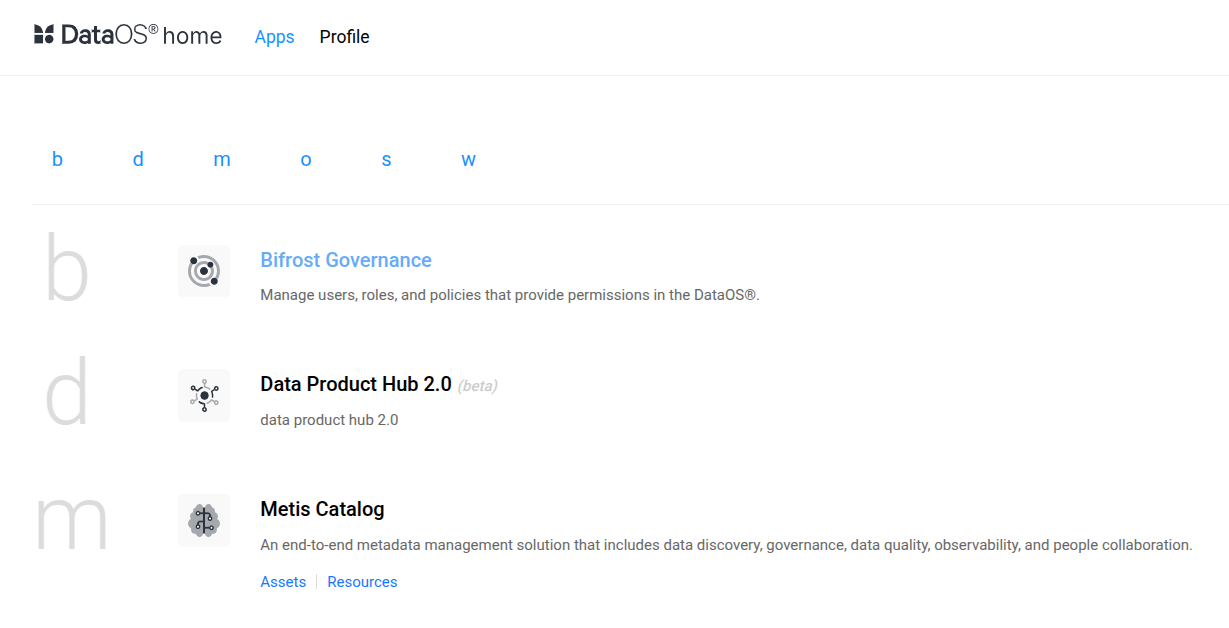The height and width of the screenshot is (628, 1229).
Task: Open Data Product Hub 2.0 title
Action: 356,384
